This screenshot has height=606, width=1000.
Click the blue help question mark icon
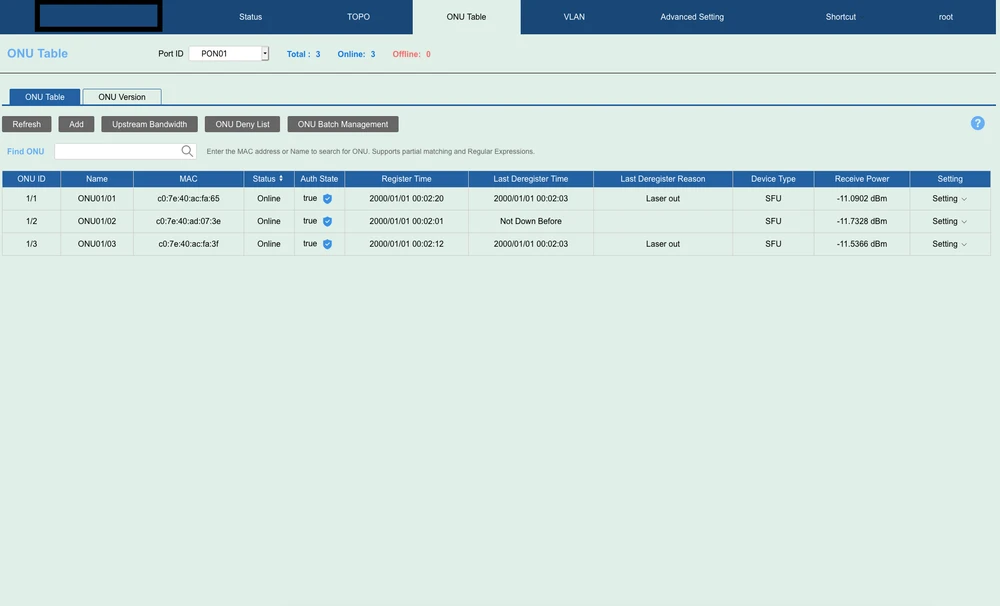point(977,123)
